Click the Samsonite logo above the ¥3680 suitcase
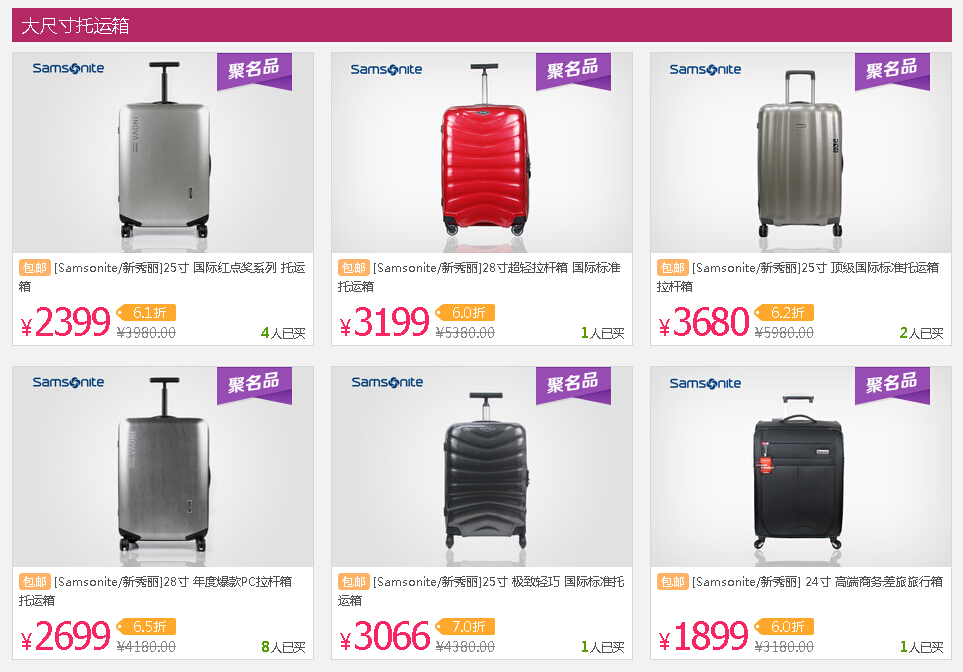The height and width of the screenshot is (672, 963). point(705,69)
